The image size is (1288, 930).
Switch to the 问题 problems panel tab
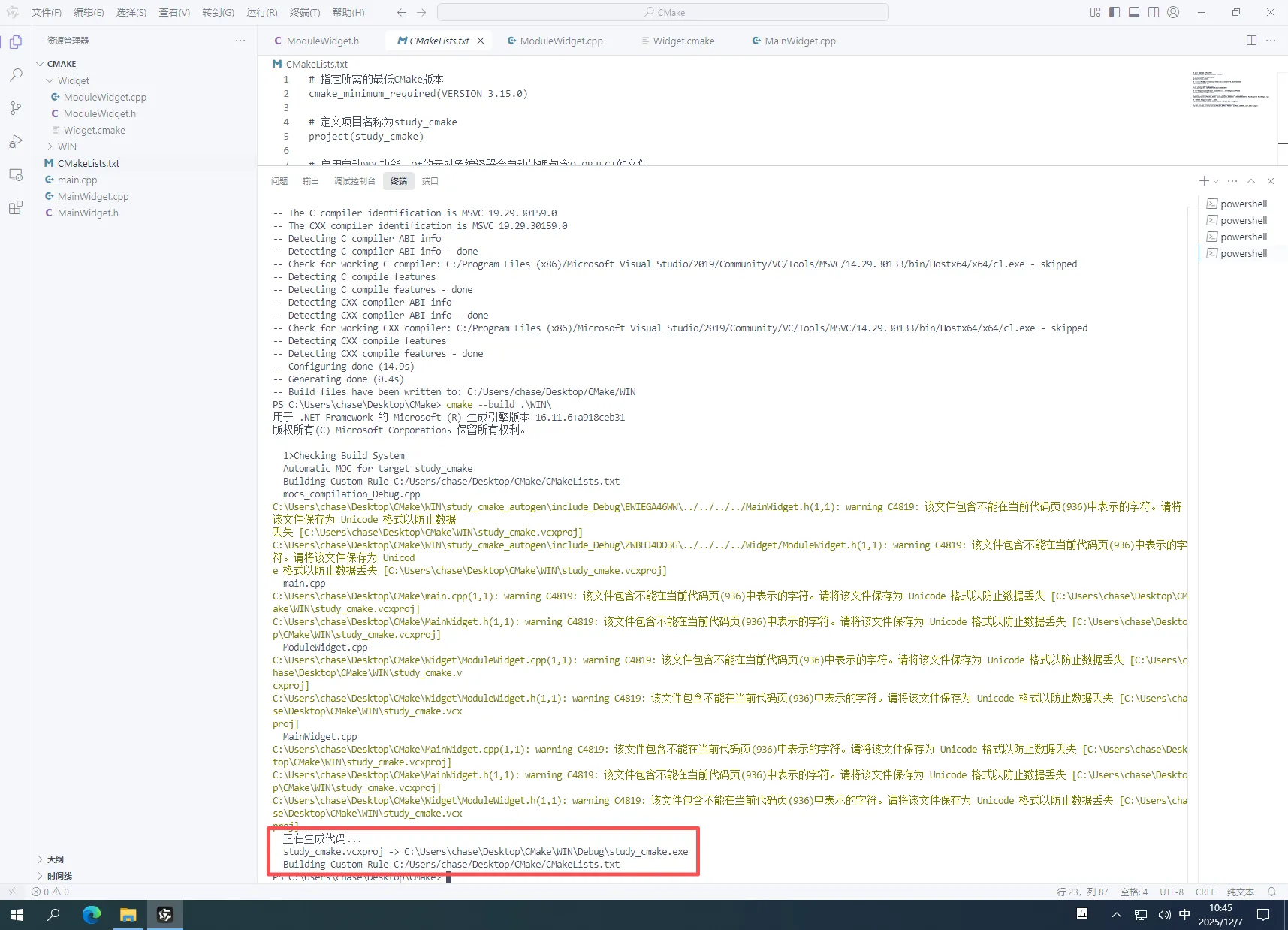click(279, 181)
